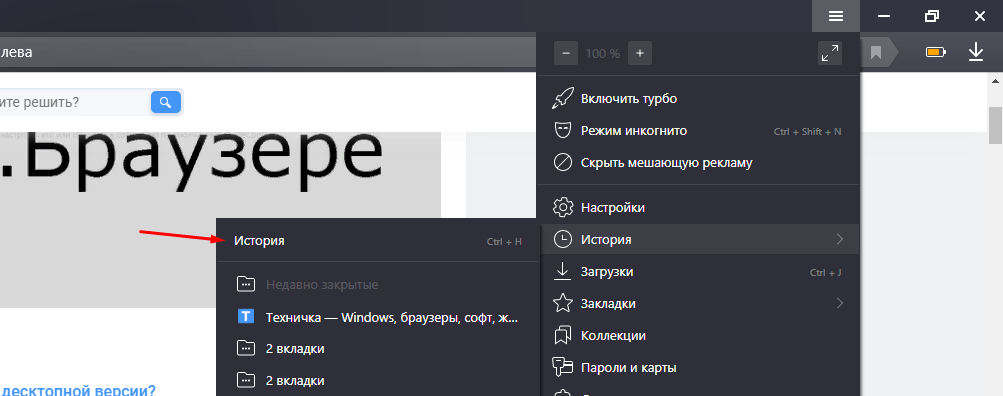The height and width of the screenshot is (396, 1003).
Task: Open downloads arrow icon in toolbar
Action: (975, 52)
